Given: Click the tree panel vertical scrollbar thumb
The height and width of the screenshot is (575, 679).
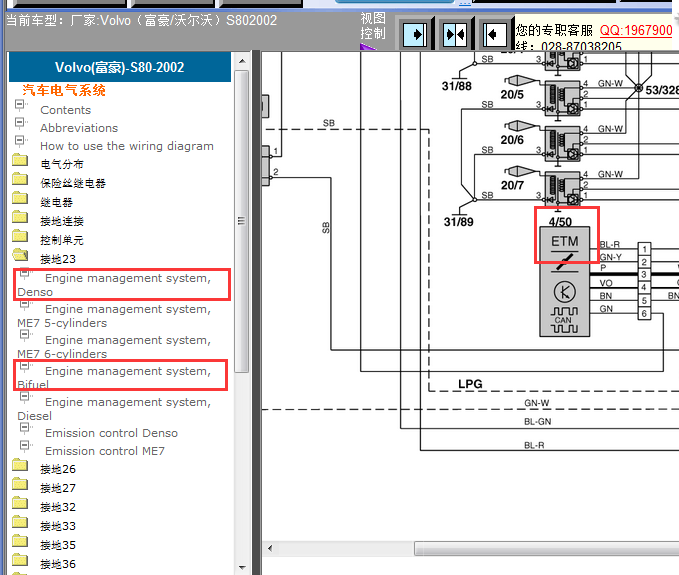Looking at the screenshot, I should pos(242,221).
